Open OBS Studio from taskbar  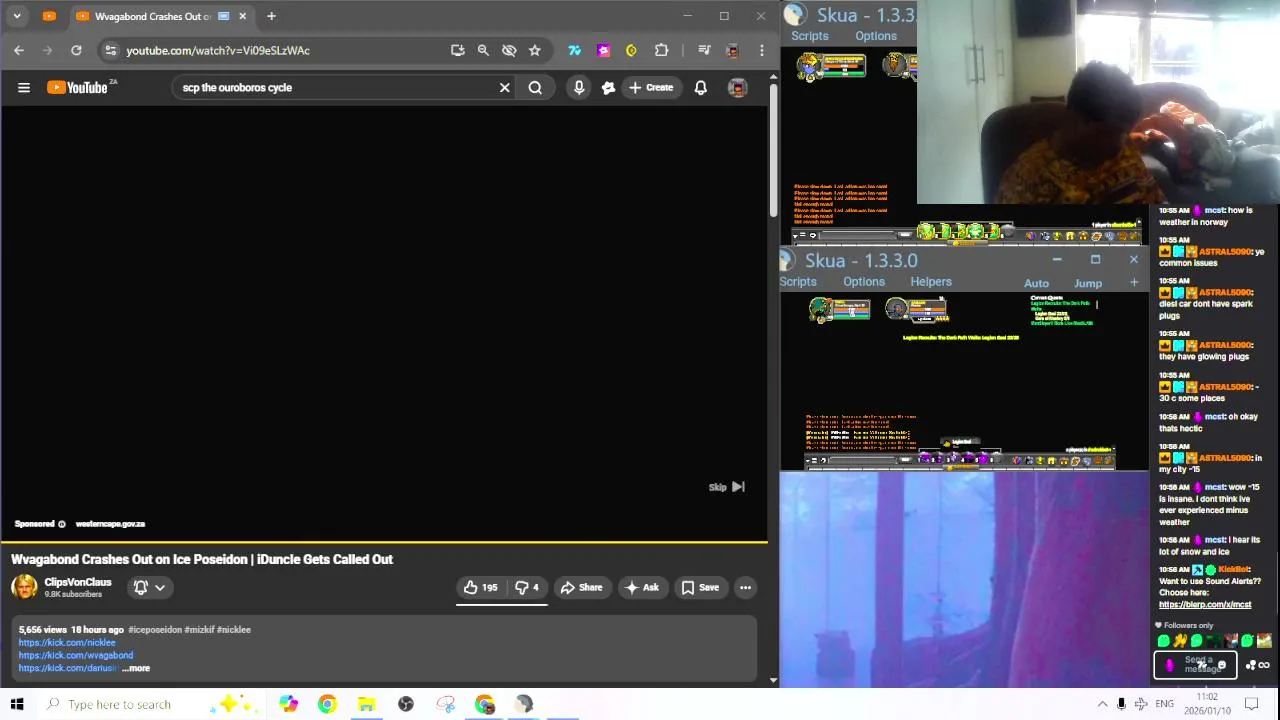(405, 704)
